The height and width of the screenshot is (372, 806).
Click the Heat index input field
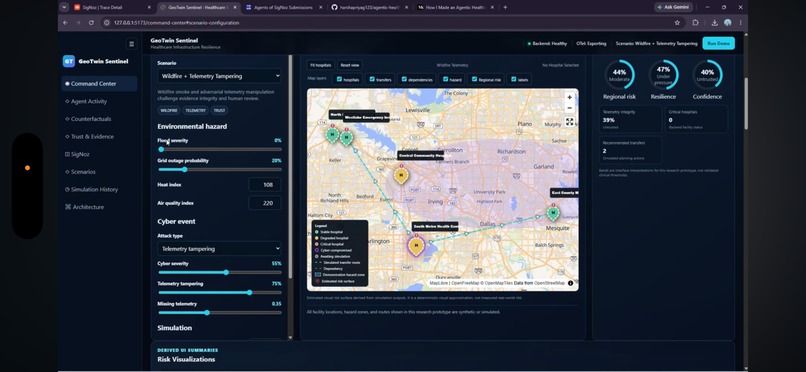(x=265, y=184)
